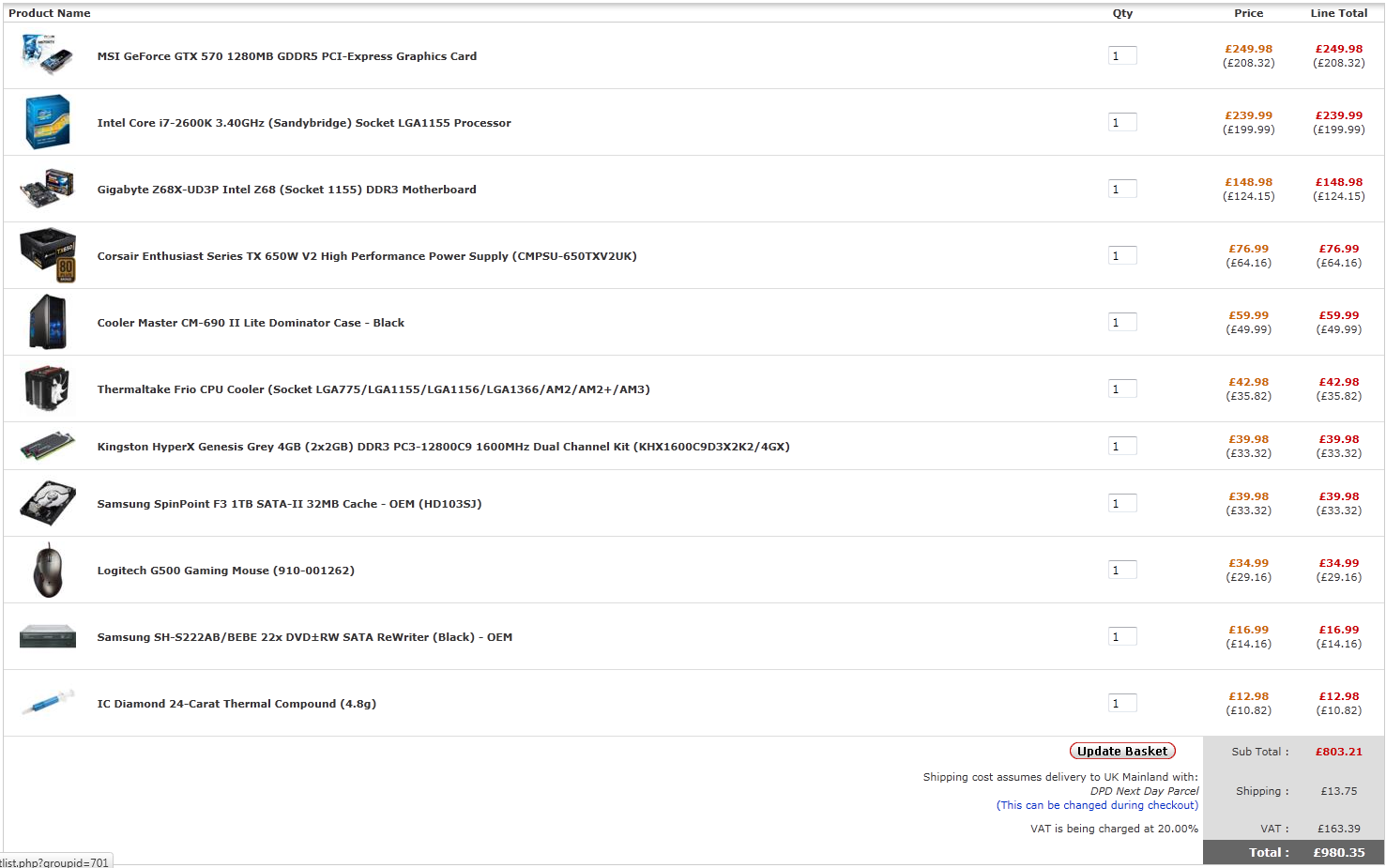Screen dimensions: 1386x868
Task: Click the quantity field for the MSI GeForce GTX 570
Action: click(x=1122, y=56)
